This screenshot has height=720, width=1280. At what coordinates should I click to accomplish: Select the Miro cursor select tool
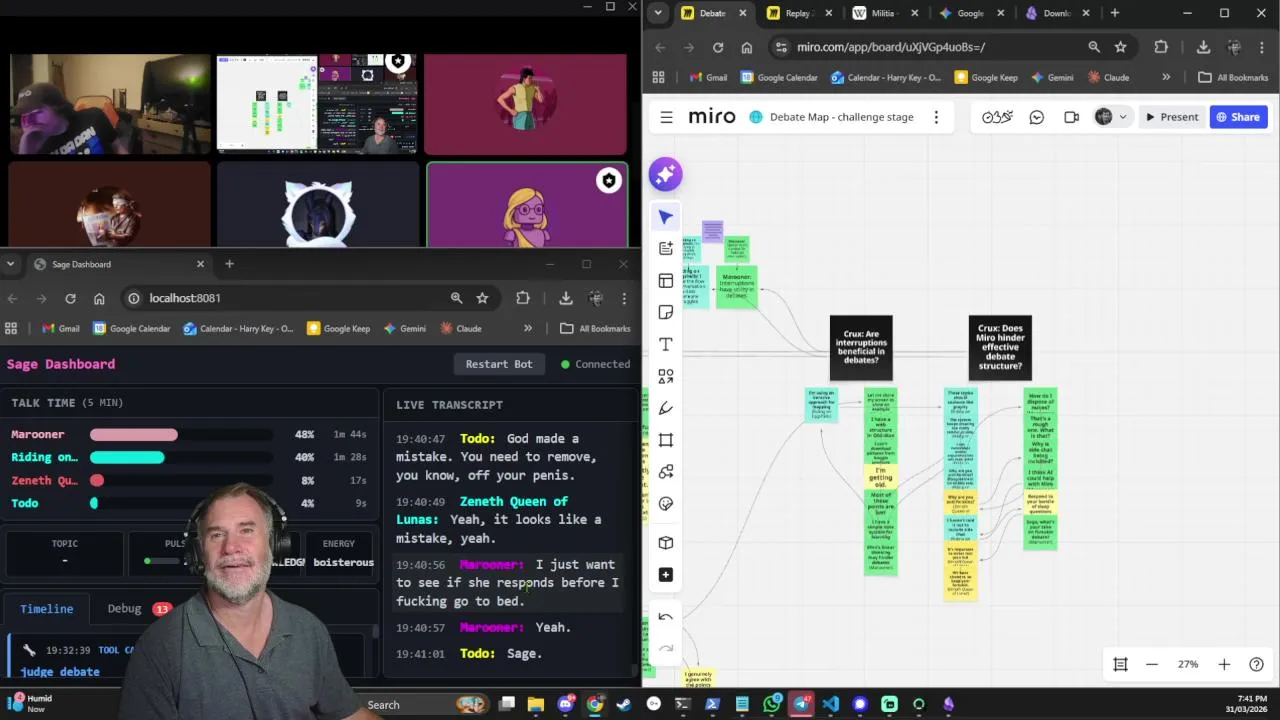click(666, 217)
